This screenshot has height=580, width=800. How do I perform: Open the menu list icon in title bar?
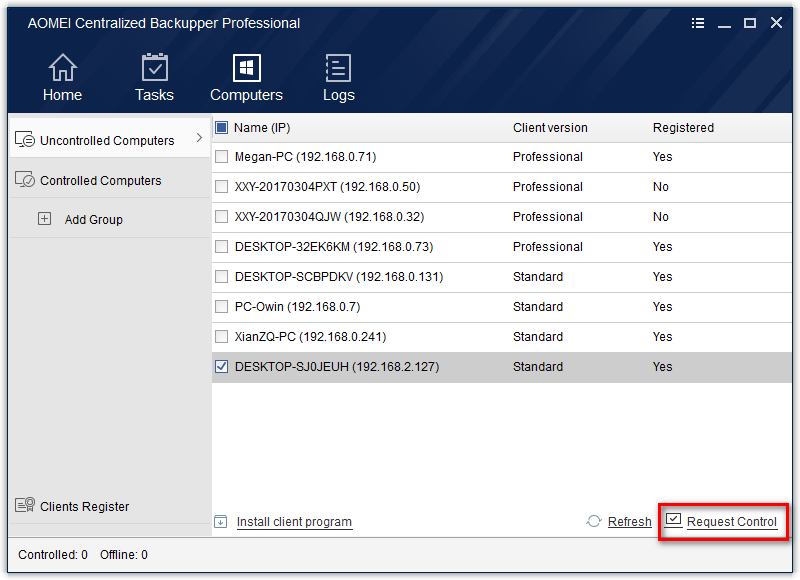pos(698,23)
